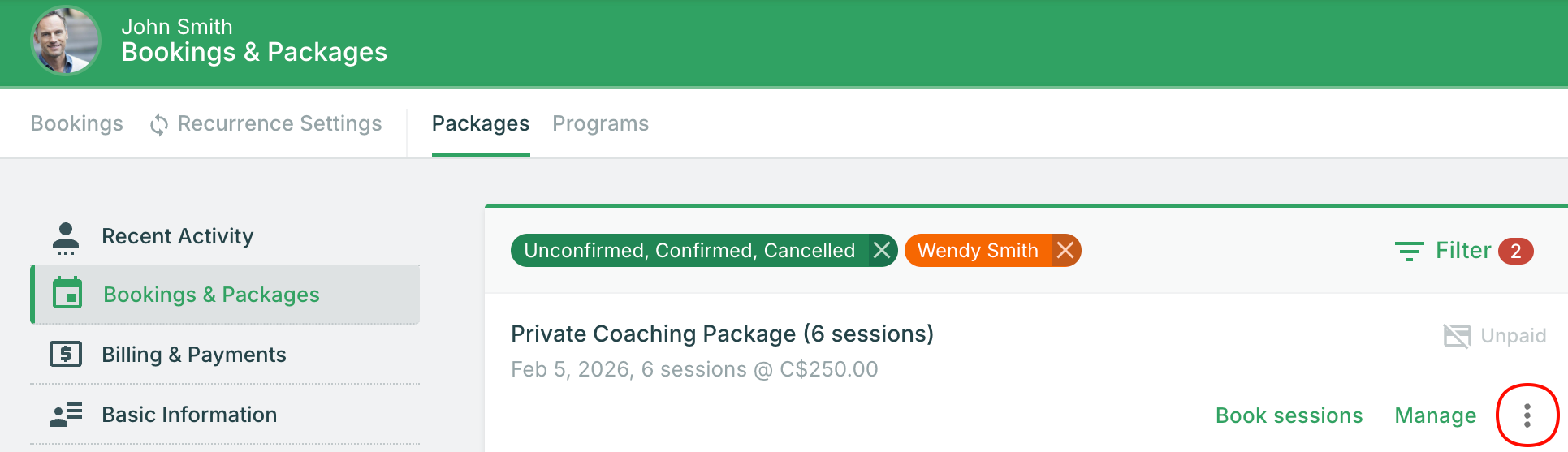Remove the Wendy Smith filter chip
Screen dimensions: 1568x452
point(1065,251)
